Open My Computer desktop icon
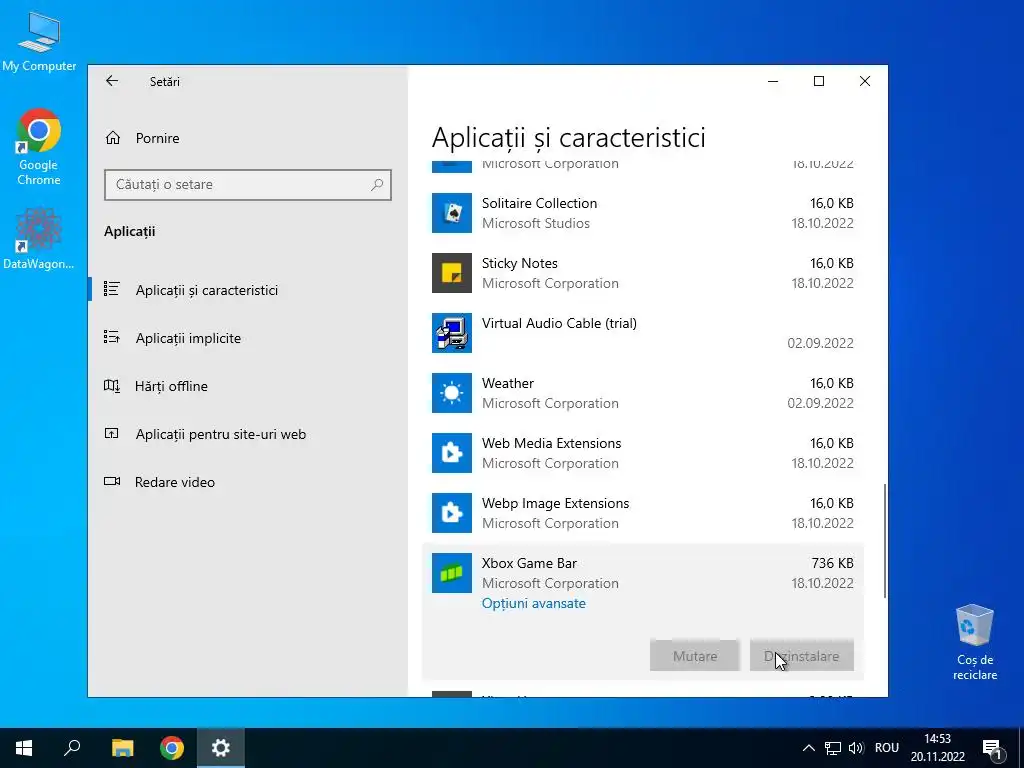1024x768 pixels. 39,40
